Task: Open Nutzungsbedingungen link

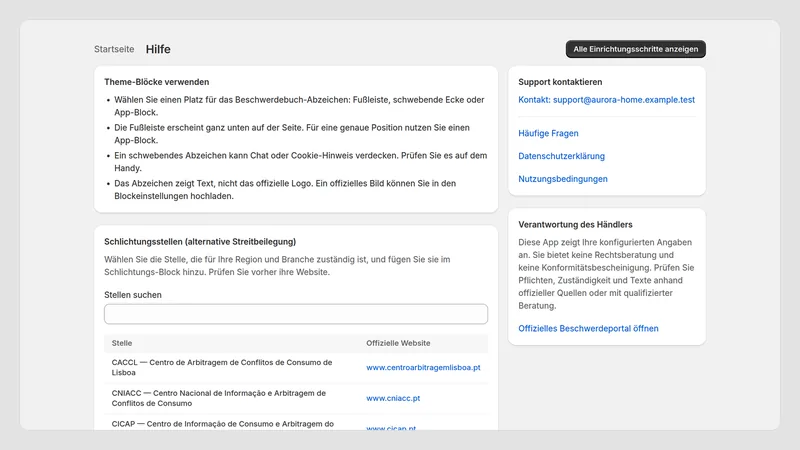Action: [563, 179]
